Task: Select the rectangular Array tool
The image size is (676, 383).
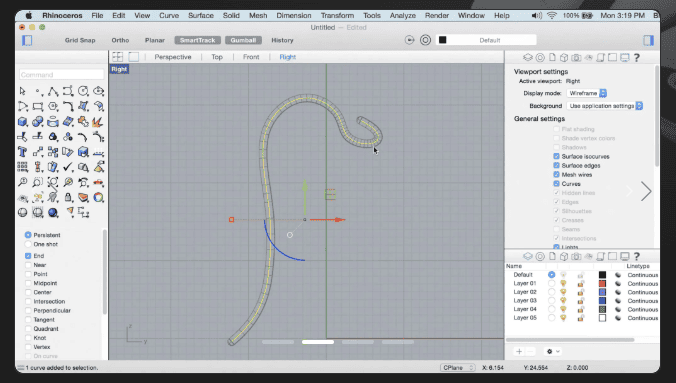Action: pyautogui.click(x=22, y=167)
